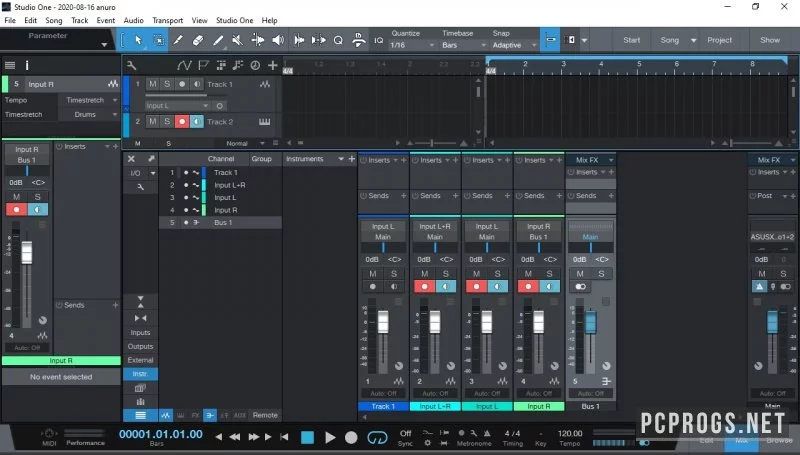Solo the Input R mixer channel 4
This screenshot has width=800, height=455.
pos(549,274)
